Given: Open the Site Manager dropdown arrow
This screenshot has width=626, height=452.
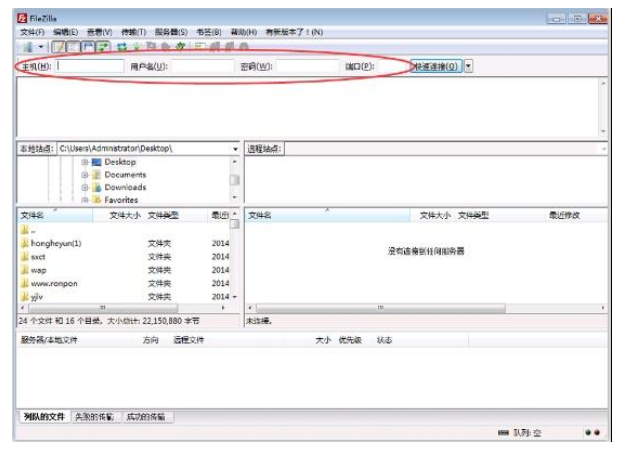Looking at the screenshot, I should pyautogui.click(x=41, y=47).
